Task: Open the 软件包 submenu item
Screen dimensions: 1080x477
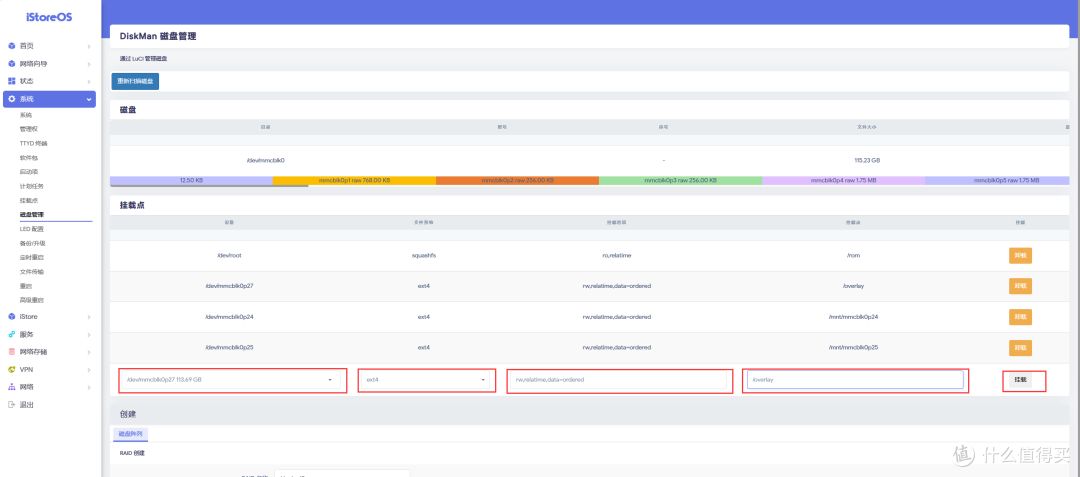Action: pos(29,158)
